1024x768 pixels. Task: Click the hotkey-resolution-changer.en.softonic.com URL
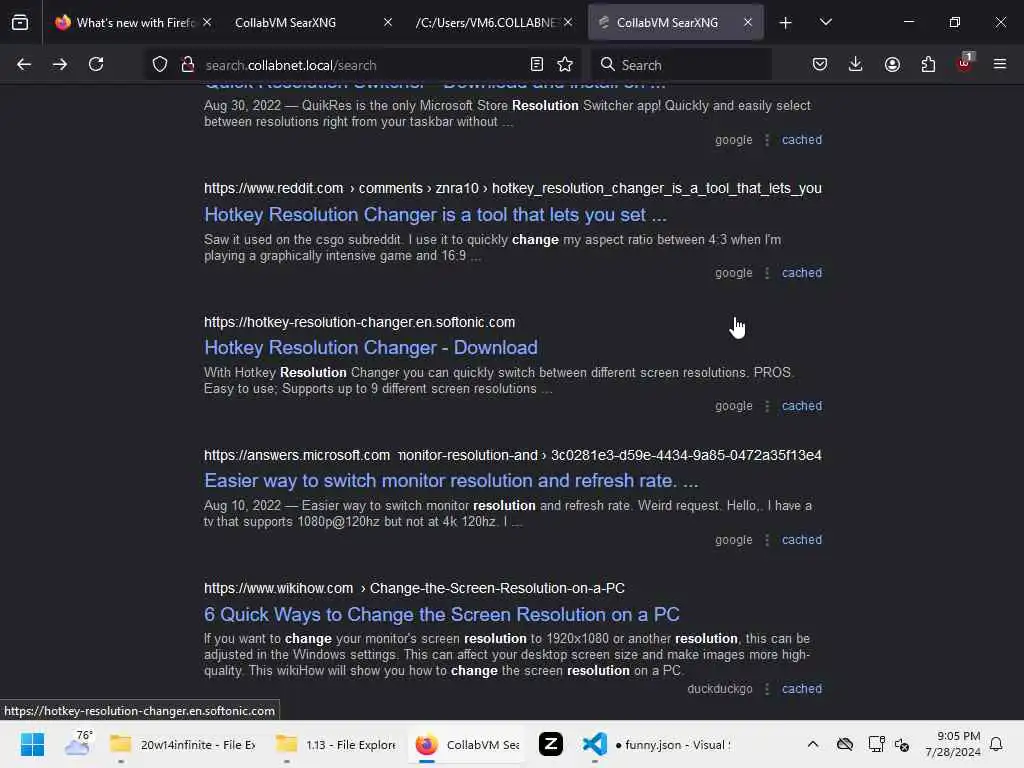point(359,322)
